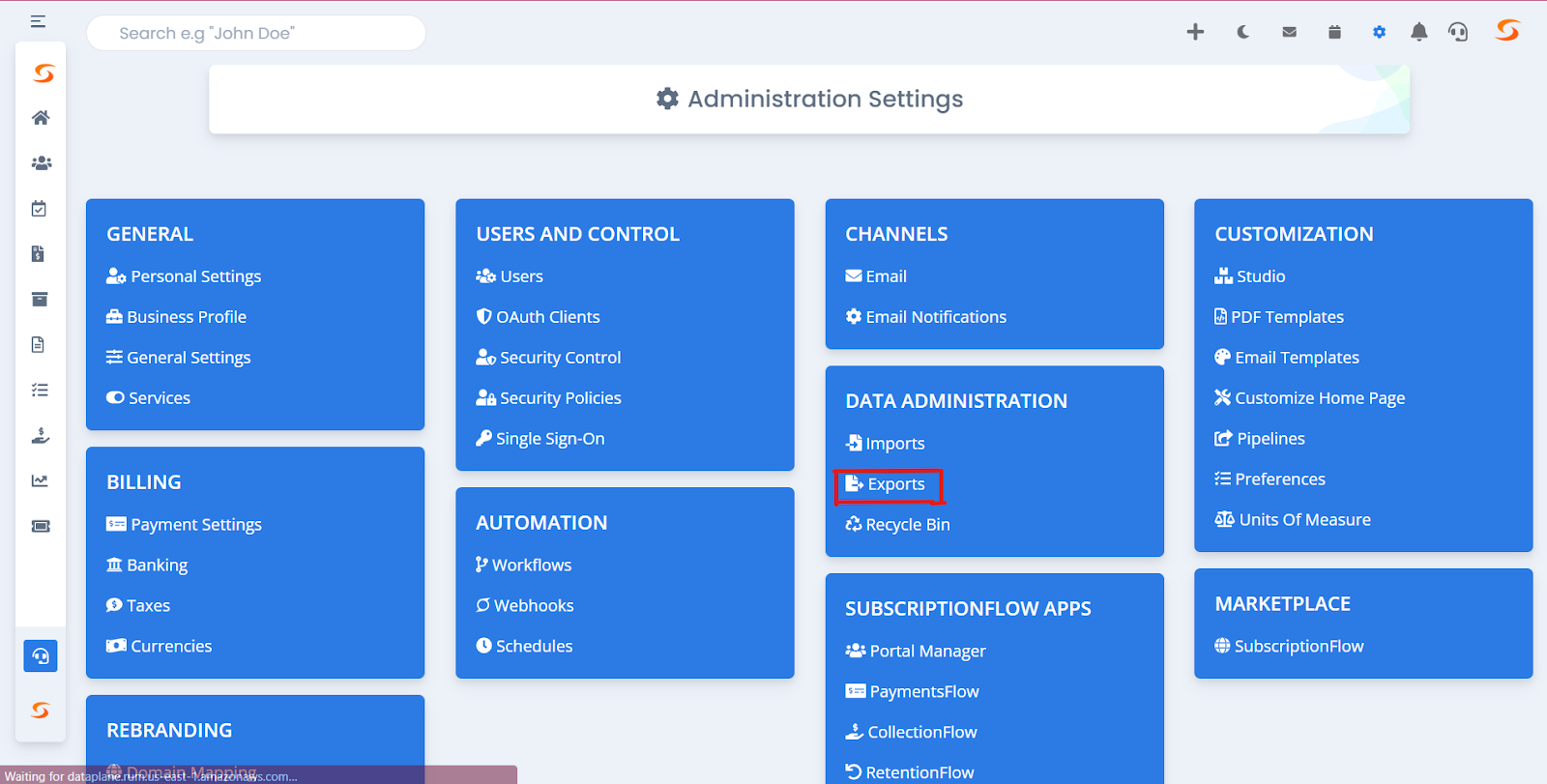
Task: Open Users under Users and Control
Action: (510, 276)
